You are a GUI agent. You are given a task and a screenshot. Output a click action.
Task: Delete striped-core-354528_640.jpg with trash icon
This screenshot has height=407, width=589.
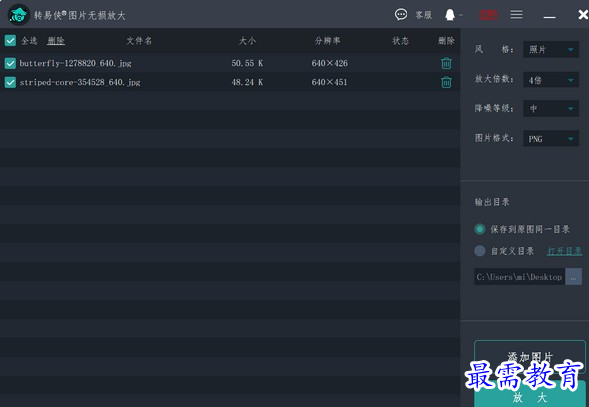click(446, 82)
